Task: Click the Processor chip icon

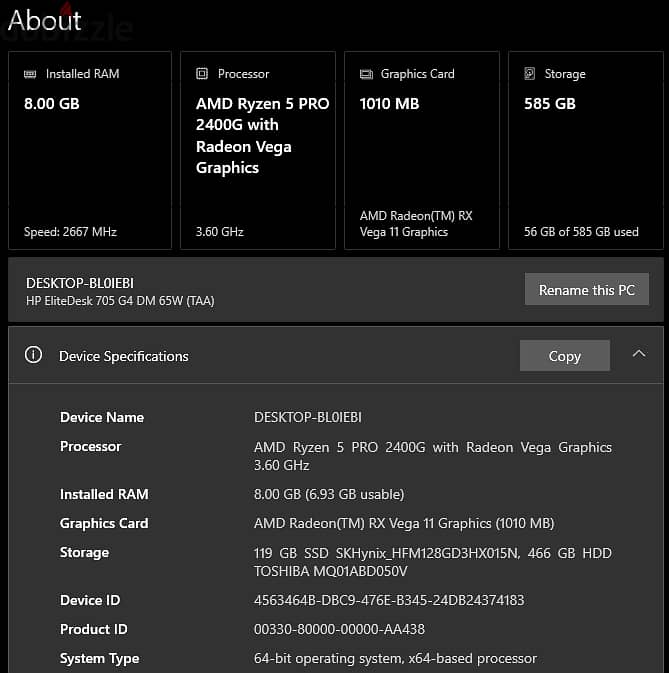Action: (202, 74)
